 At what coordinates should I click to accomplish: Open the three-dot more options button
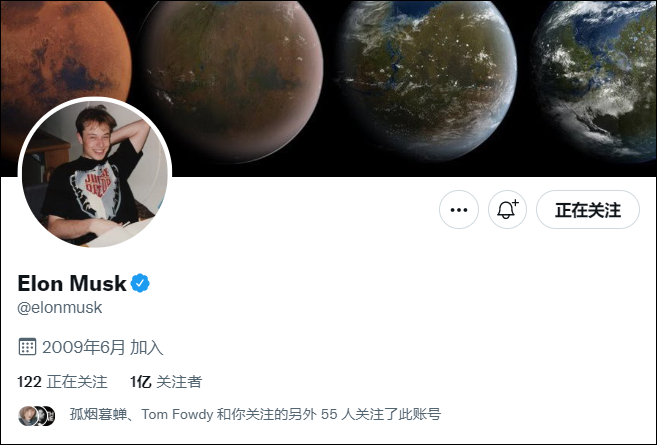pos(459,210)
